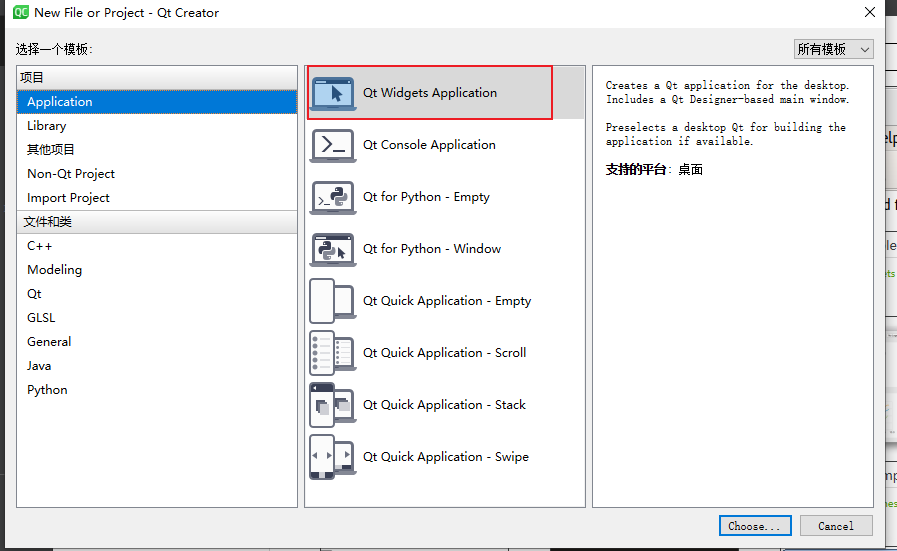Pick the Qt Quick Application - Swipe label

pos(446,457)
